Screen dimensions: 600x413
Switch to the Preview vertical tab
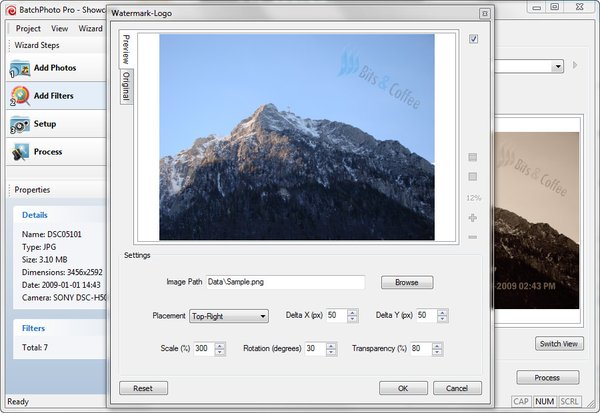[126, 49]
